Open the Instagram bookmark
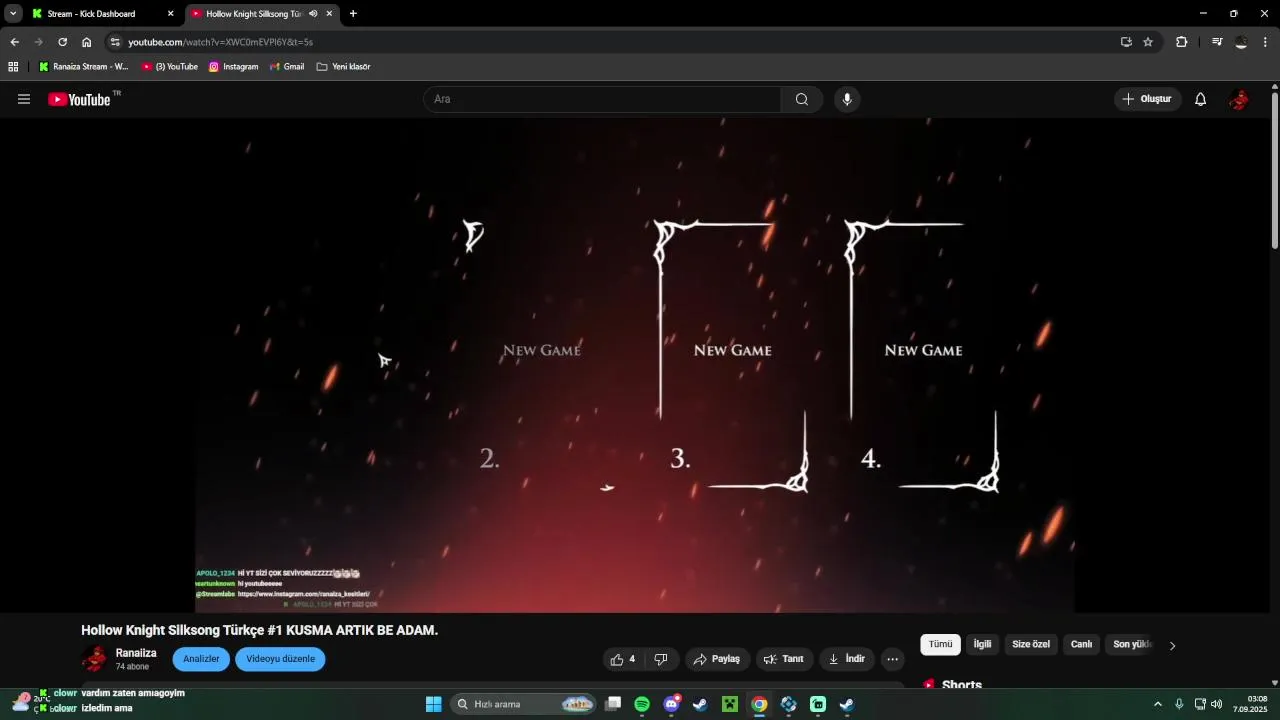The image size is (1280, 720). point(233,67)
